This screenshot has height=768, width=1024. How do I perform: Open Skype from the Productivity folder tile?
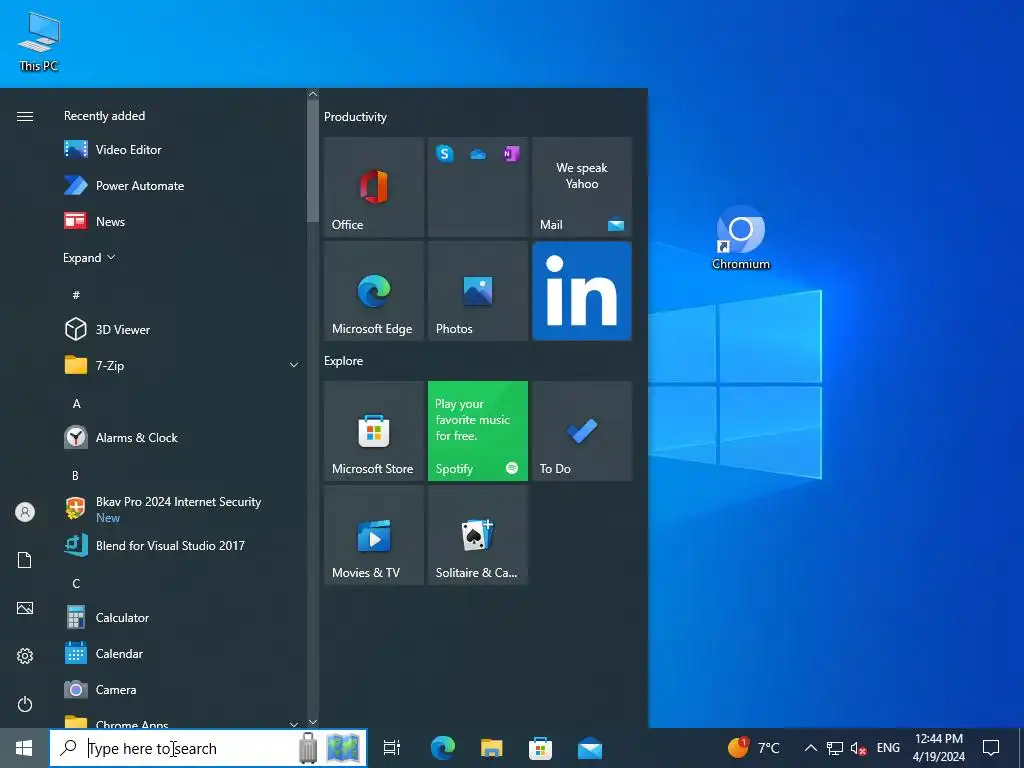(445, 153)
